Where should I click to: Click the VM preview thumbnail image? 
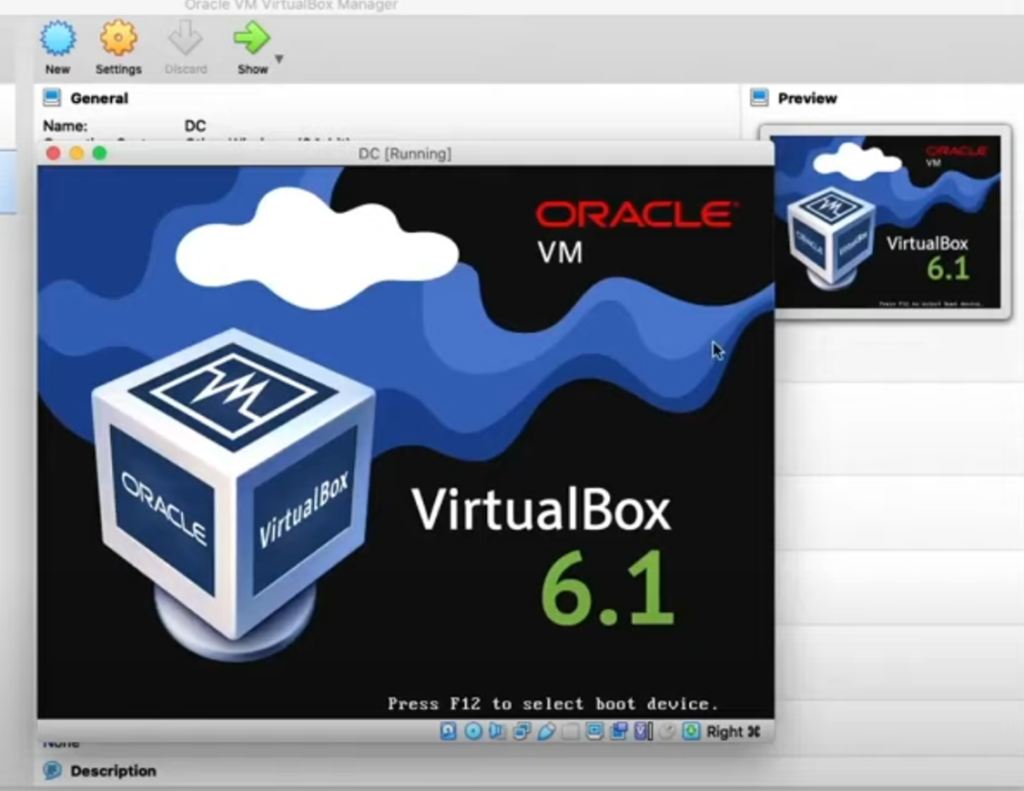[x=885, y=221]
